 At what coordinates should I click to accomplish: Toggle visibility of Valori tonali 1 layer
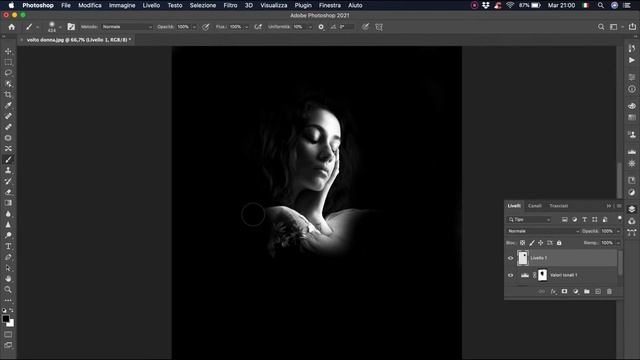(510, 276)
